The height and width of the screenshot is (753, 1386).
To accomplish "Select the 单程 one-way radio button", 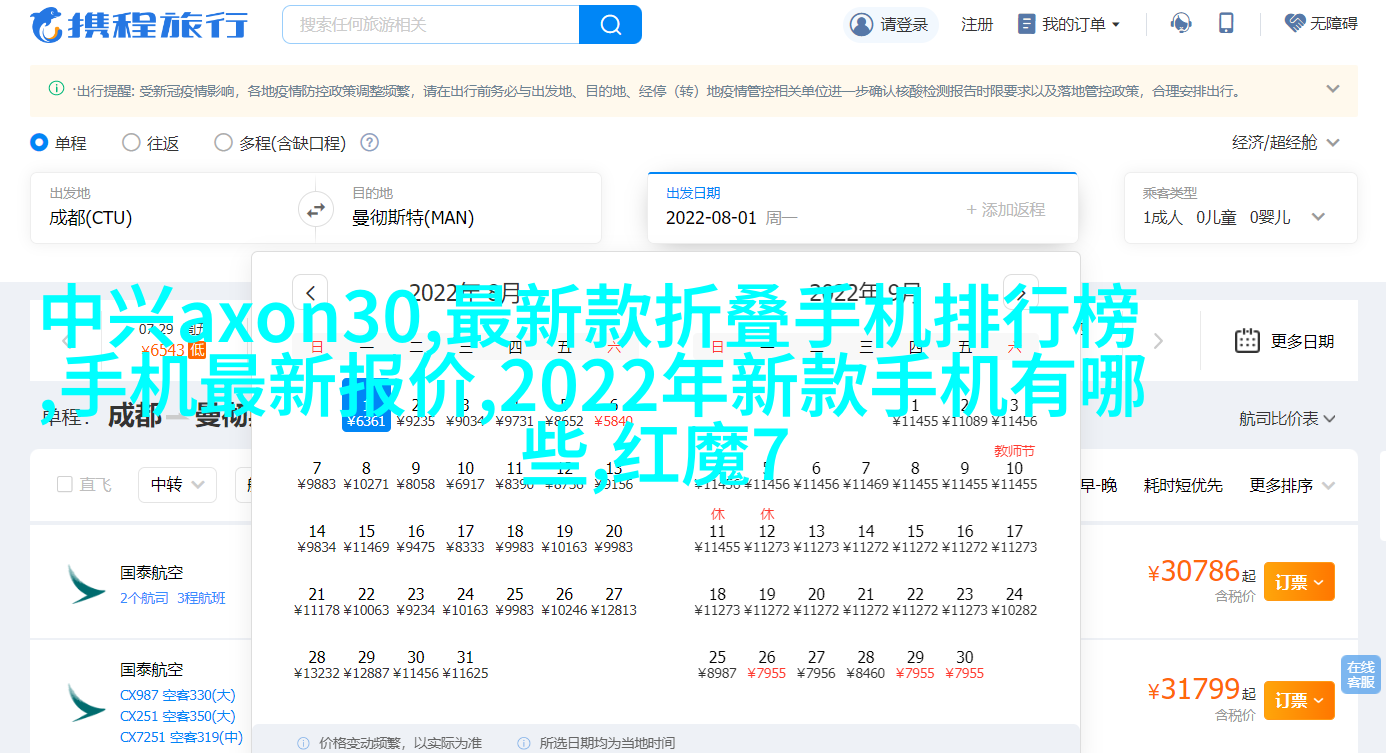I will 40,143.
